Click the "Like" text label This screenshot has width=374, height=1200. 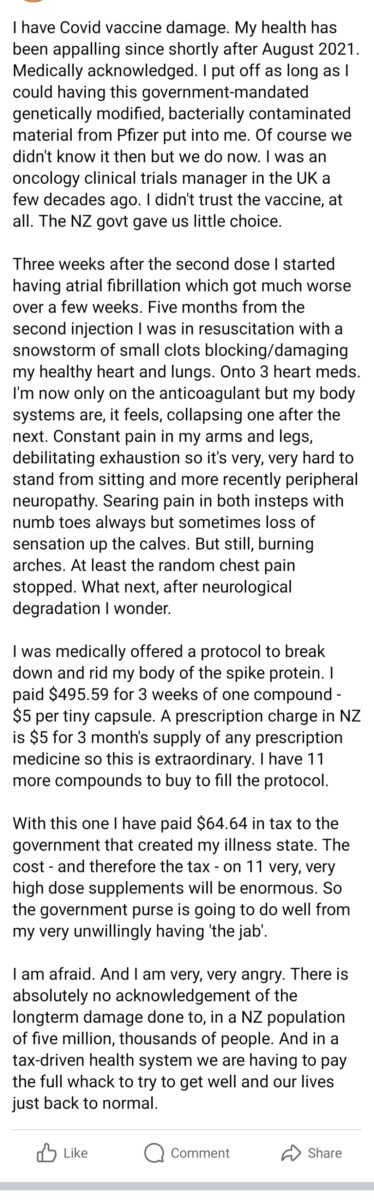tap(76, 1153)
